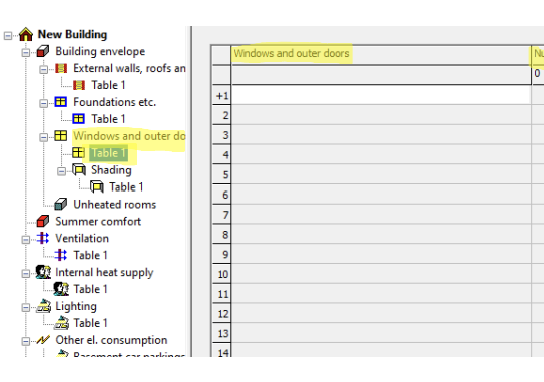
Task: Open Summer comfort in the tree
Action: point(98,221)
